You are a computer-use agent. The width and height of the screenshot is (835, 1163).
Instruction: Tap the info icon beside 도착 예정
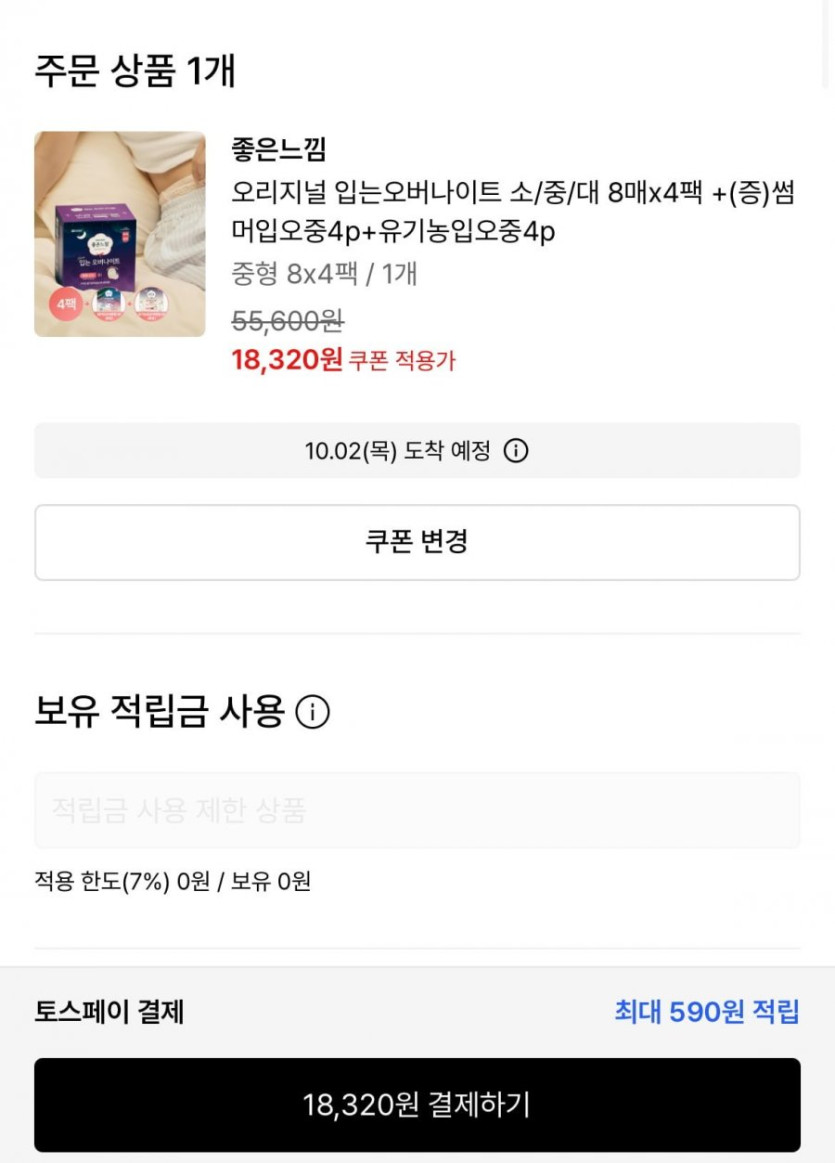(515, 451)
